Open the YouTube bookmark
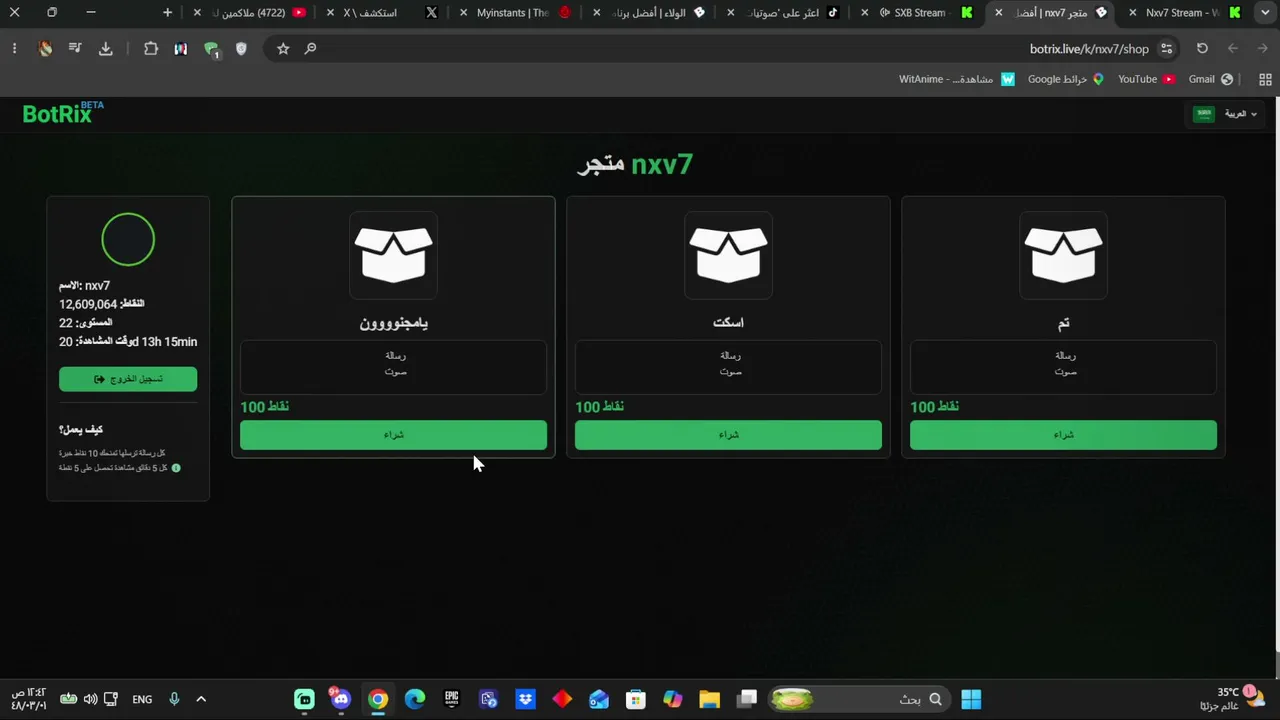Screen dimensions: 1280x720 [x=1146, y=79]
